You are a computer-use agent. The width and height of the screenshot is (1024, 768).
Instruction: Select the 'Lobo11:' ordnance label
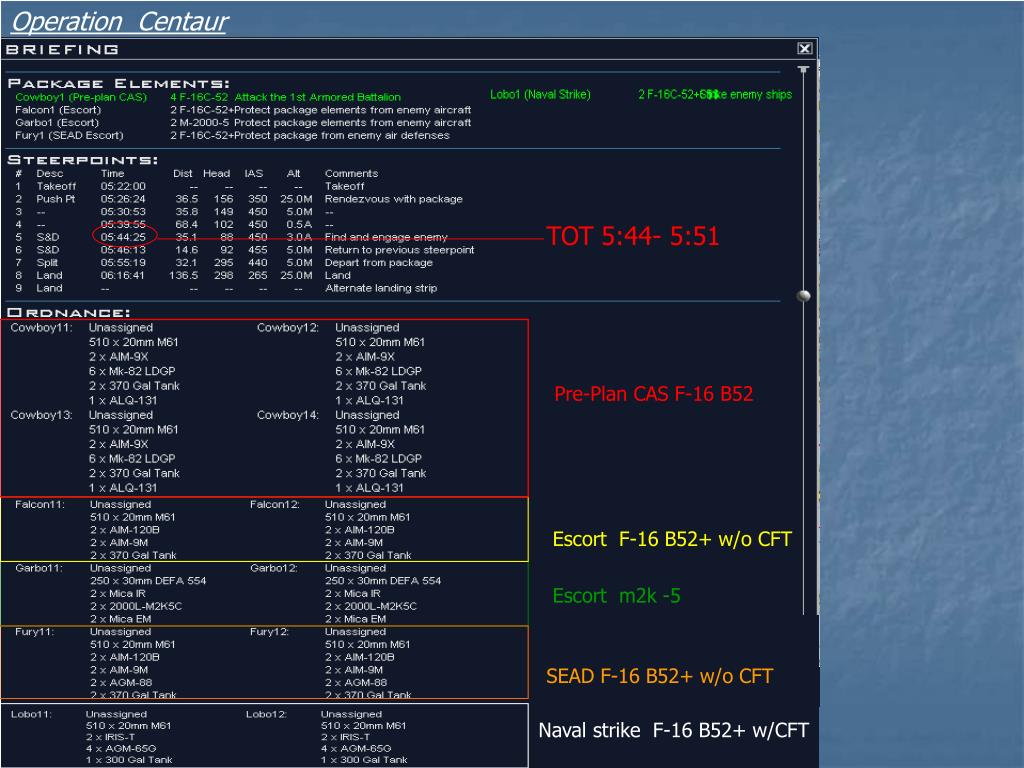coord(31,714)
